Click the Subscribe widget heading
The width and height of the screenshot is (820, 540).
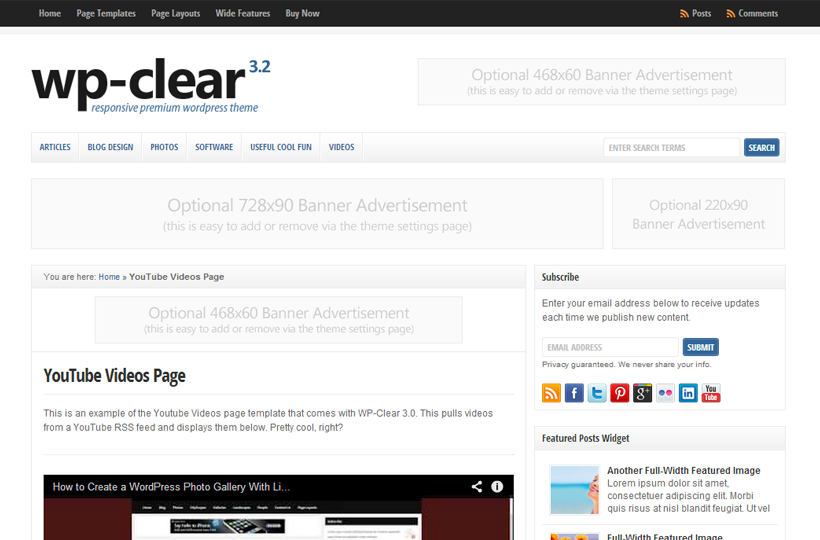pos(560,277)
